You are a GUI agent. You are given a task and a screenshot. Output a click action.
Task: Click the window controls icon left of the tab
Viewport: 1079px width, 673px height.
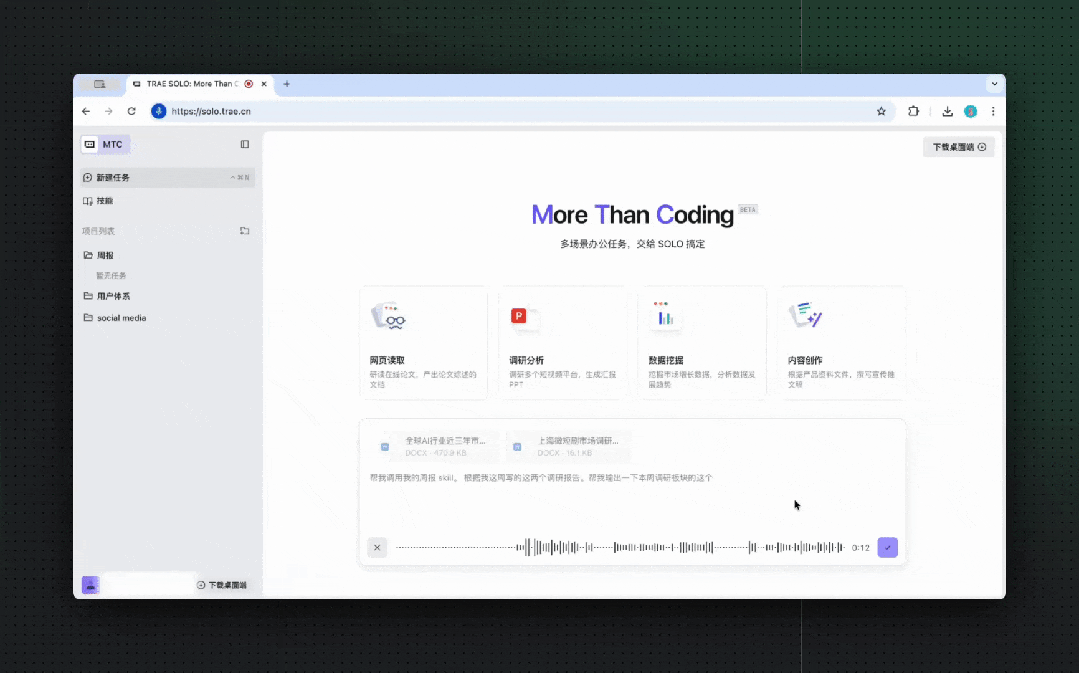click(100, 84)
